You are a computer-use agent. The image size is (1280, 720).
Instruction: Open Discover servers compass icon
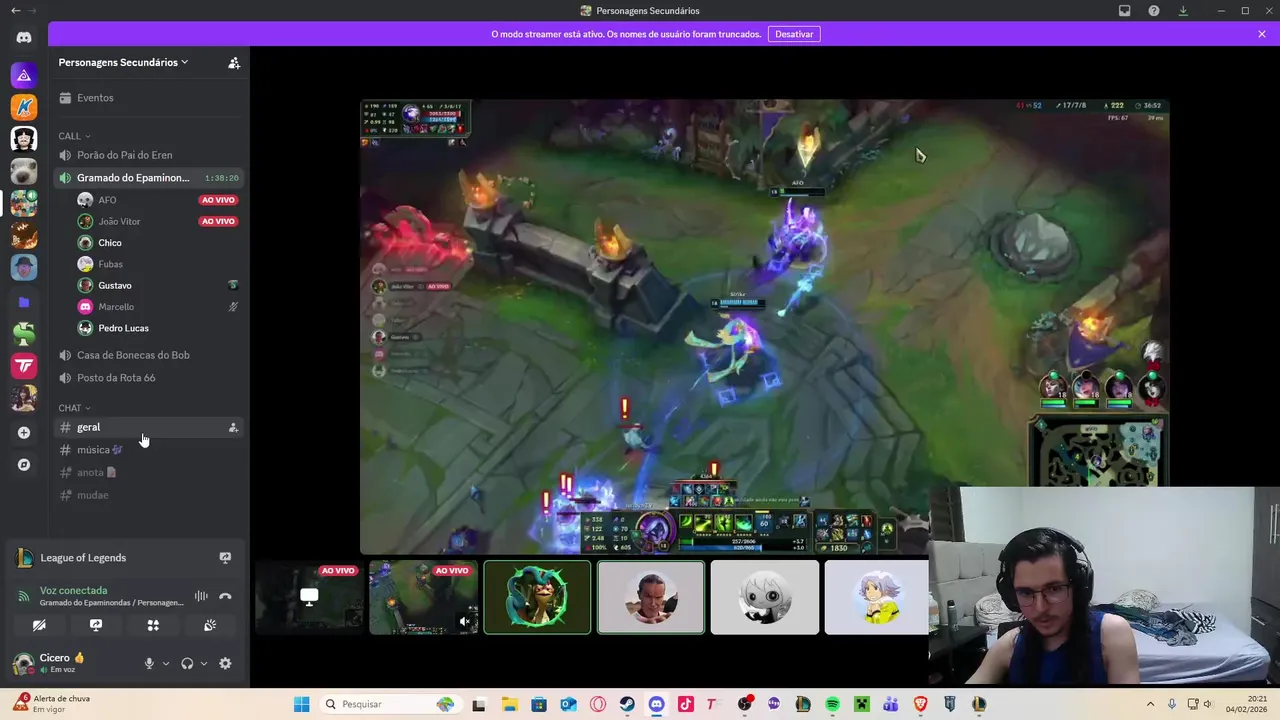(x=24, y=465)
